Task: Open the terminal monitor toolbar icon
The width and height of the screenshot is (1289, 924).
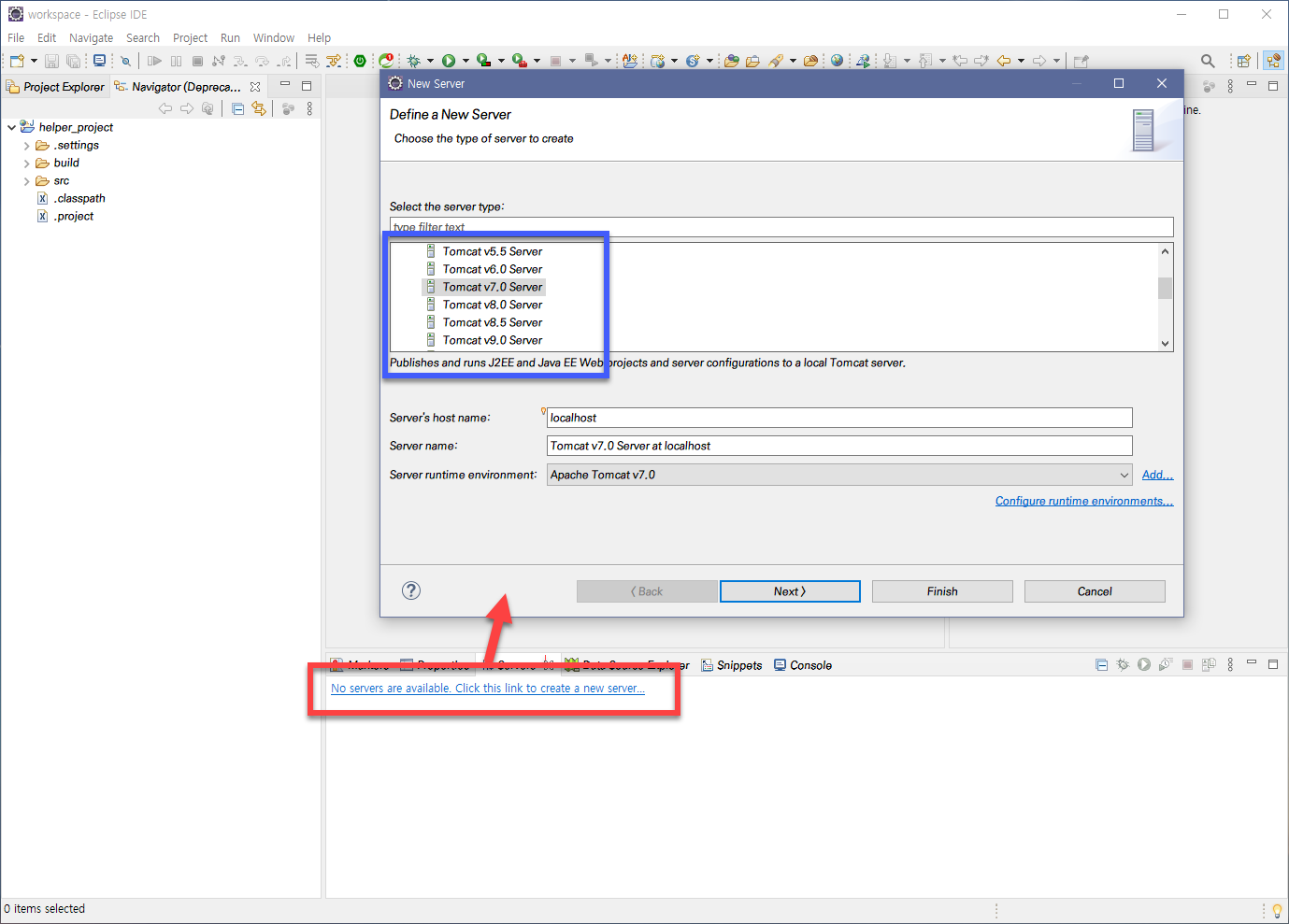Action: [x=99, y=61]
